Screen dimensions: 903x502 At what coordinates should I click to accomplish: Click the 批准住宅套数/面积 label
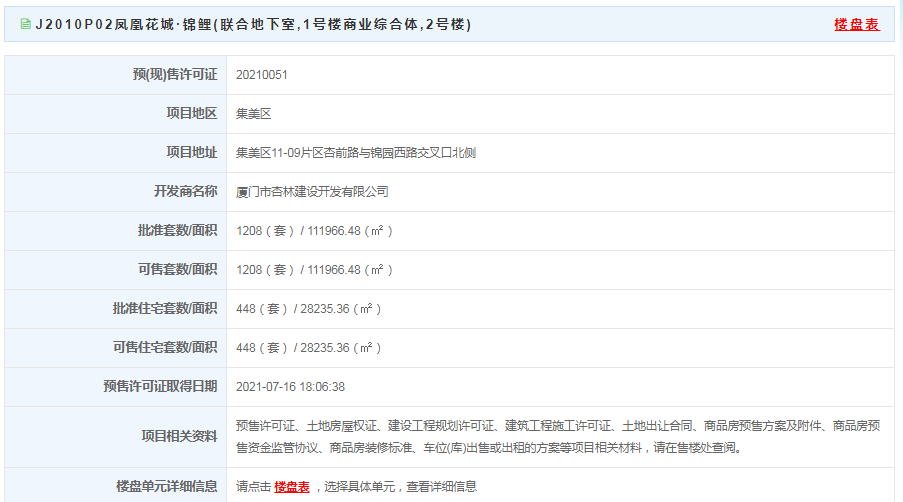[x=165, y=309]
